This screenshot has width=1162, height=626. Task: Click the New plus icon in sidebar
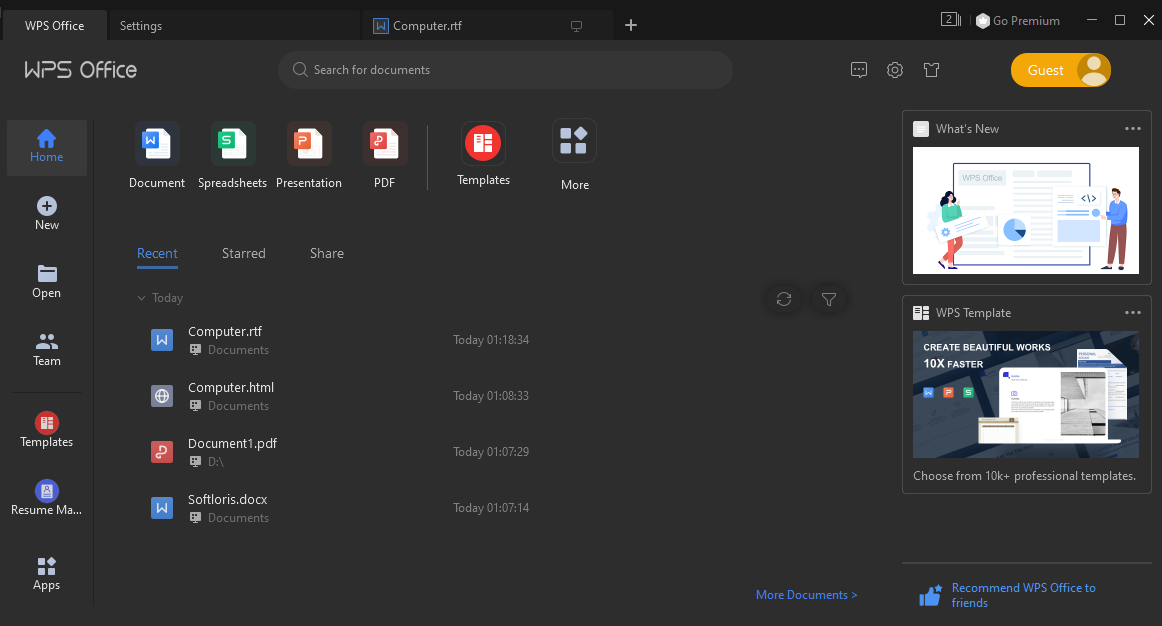pos(47,206)
